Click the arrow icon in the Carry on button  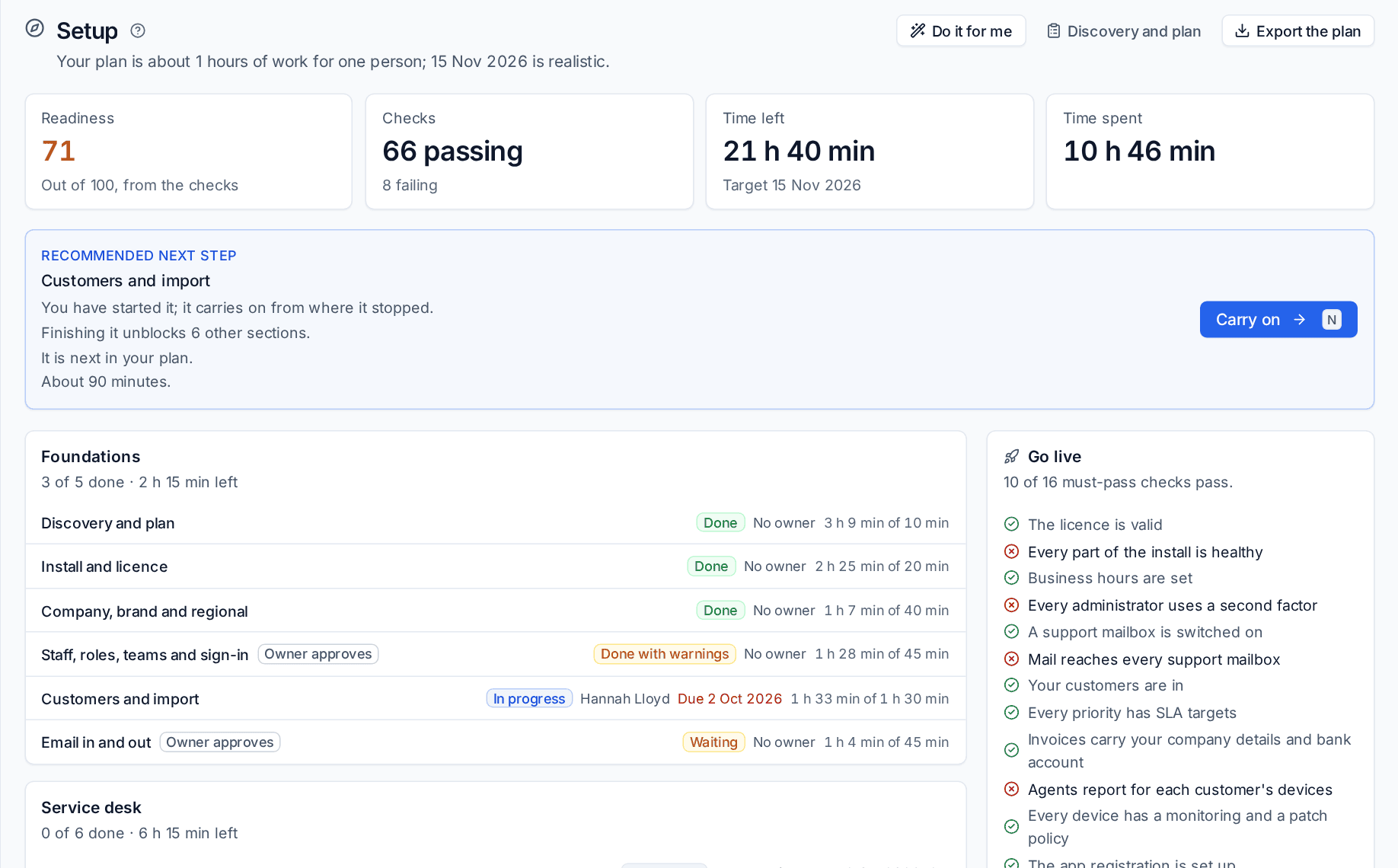1300,320
